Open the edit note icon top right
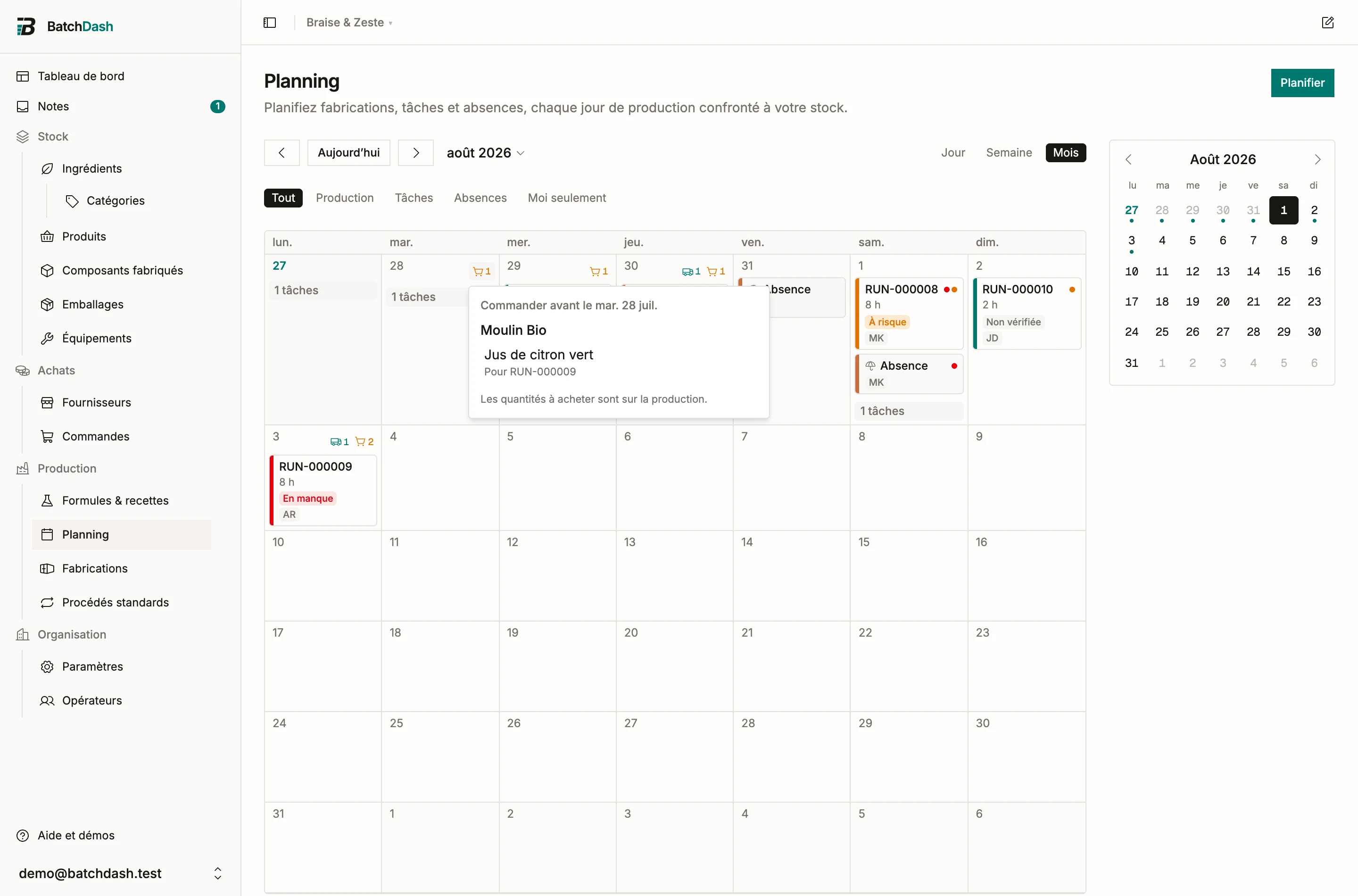This screenshot has width=1358, height=896. [x=1328, y=22]
